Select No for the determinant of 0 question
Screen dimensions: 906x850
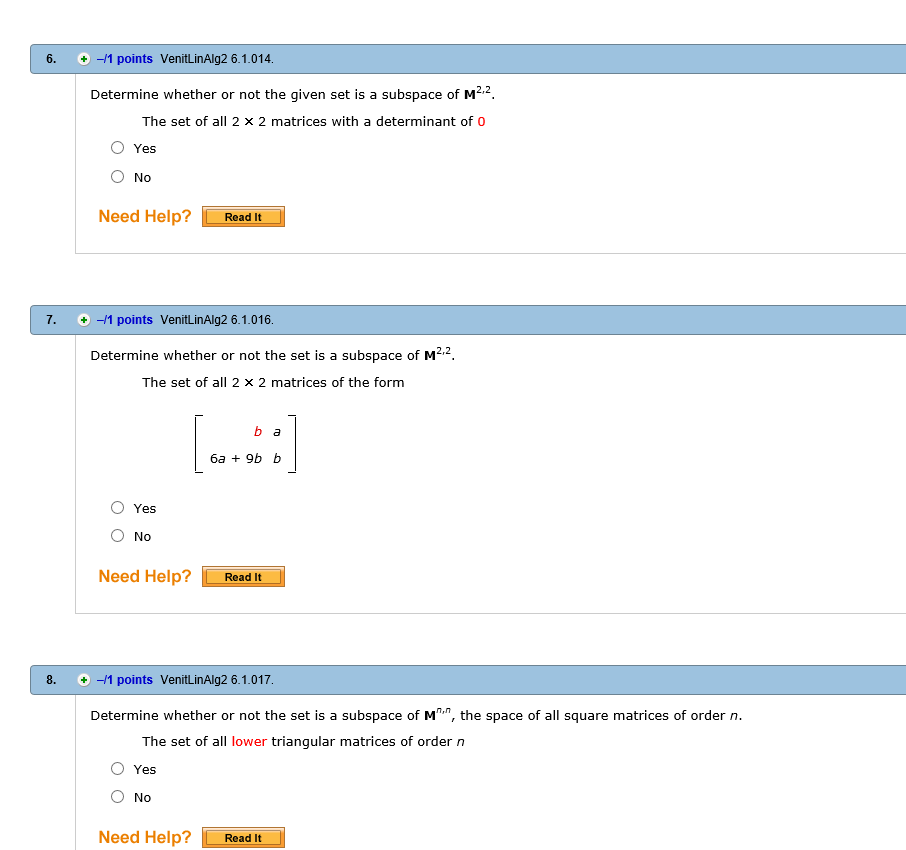[x=117, y=176]
